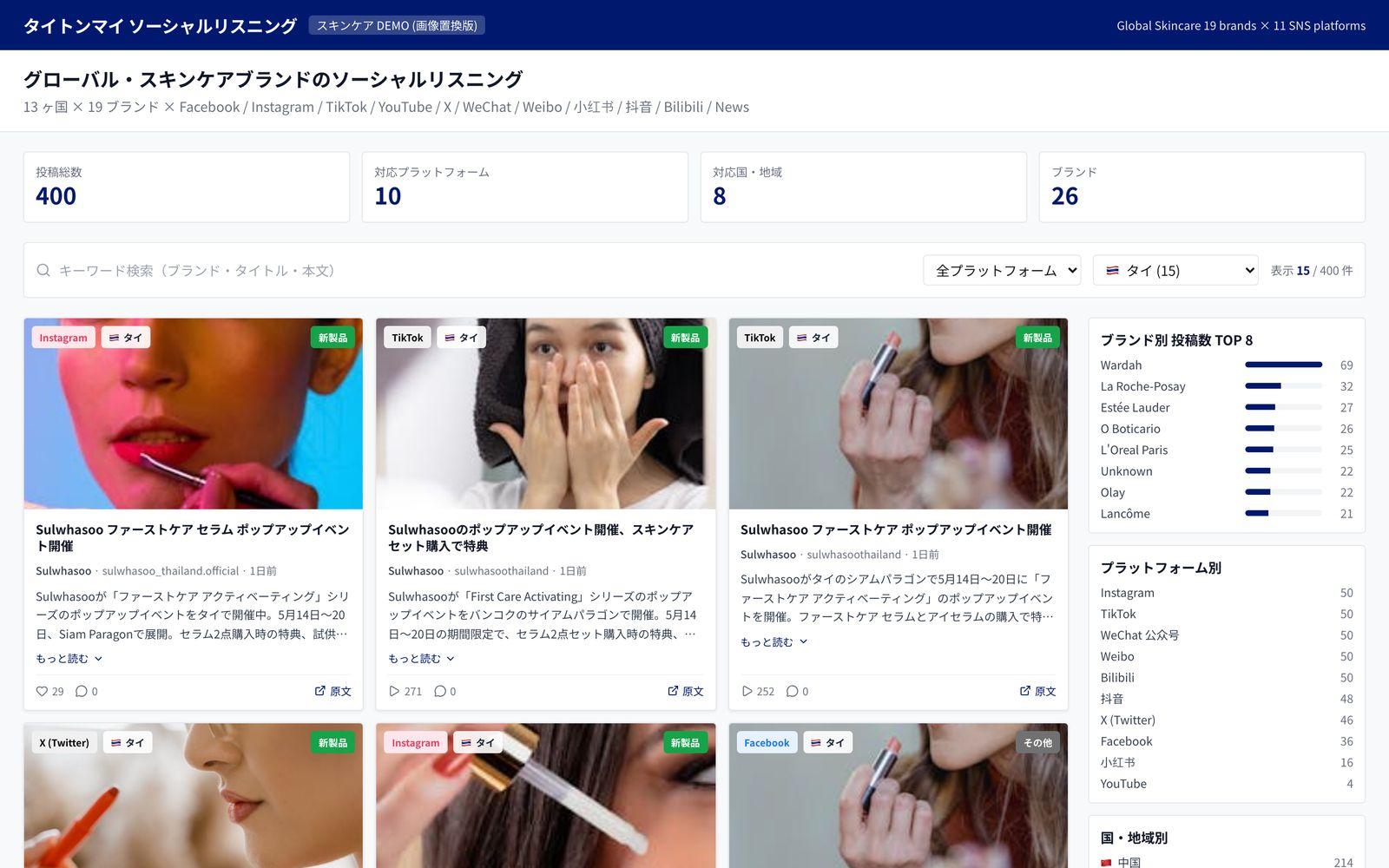The width and height of the screenshot is (1389, 868).
Task: Click the Facebook platform tag on card
Action: 767,743
